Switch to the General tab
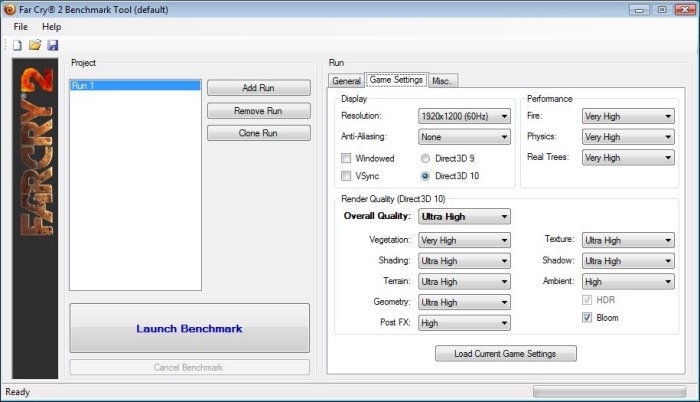Image resolution: width=700 pixels, height=402 pixels. click(x=346, y=81)
